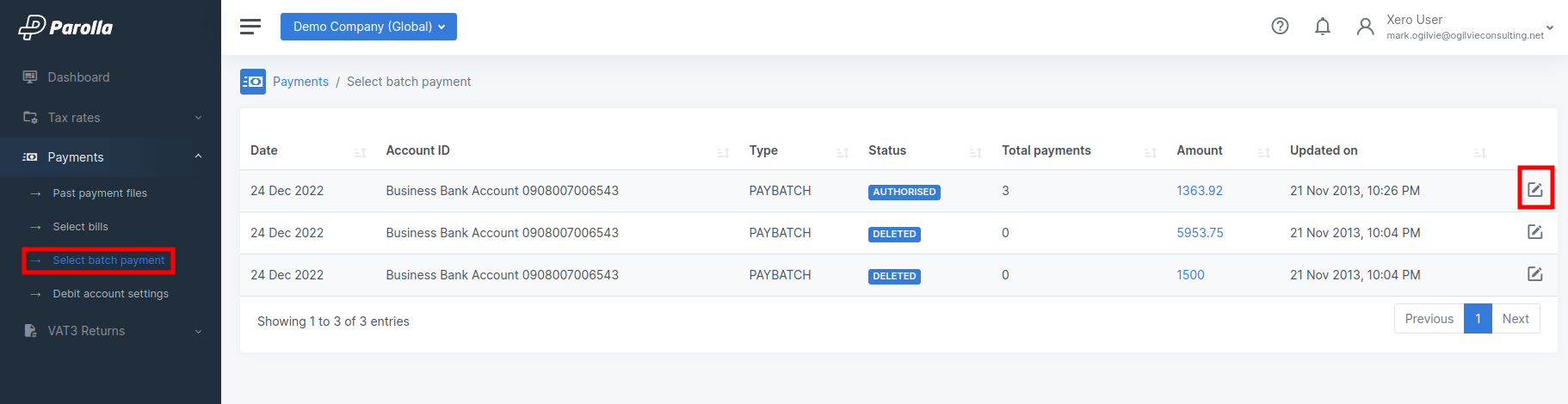The image size is (1568, 404).
Task: Click the Payments breadcrumb link
Action: (300, 82)
